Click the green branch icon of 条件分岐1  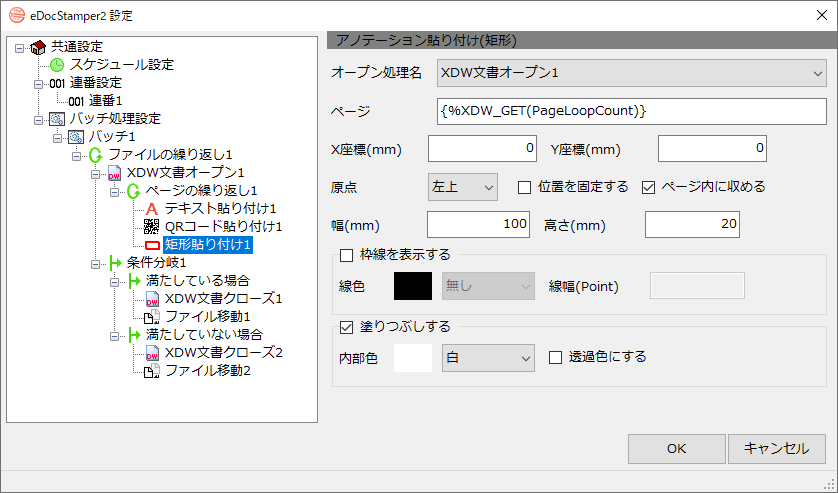[115, 263]
